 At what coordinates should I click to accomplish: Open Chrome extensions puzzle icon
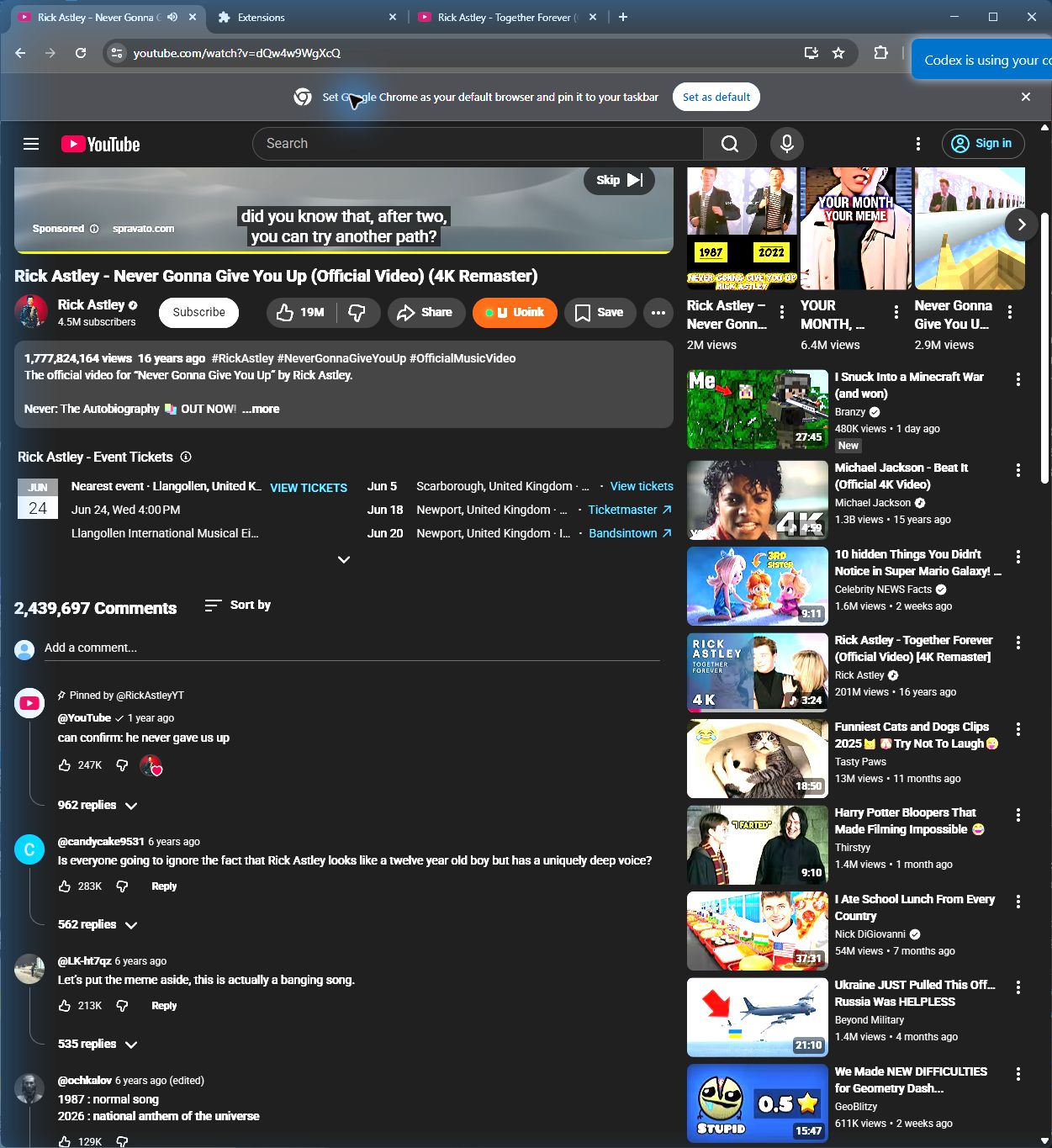(880, 53)
